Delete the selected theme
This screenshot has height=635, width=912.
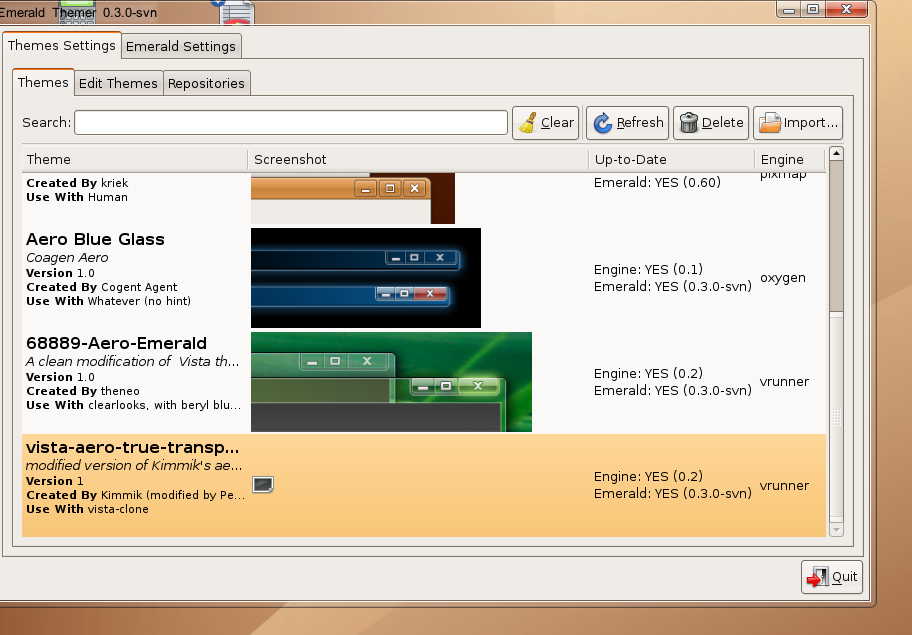click(711, 123)
